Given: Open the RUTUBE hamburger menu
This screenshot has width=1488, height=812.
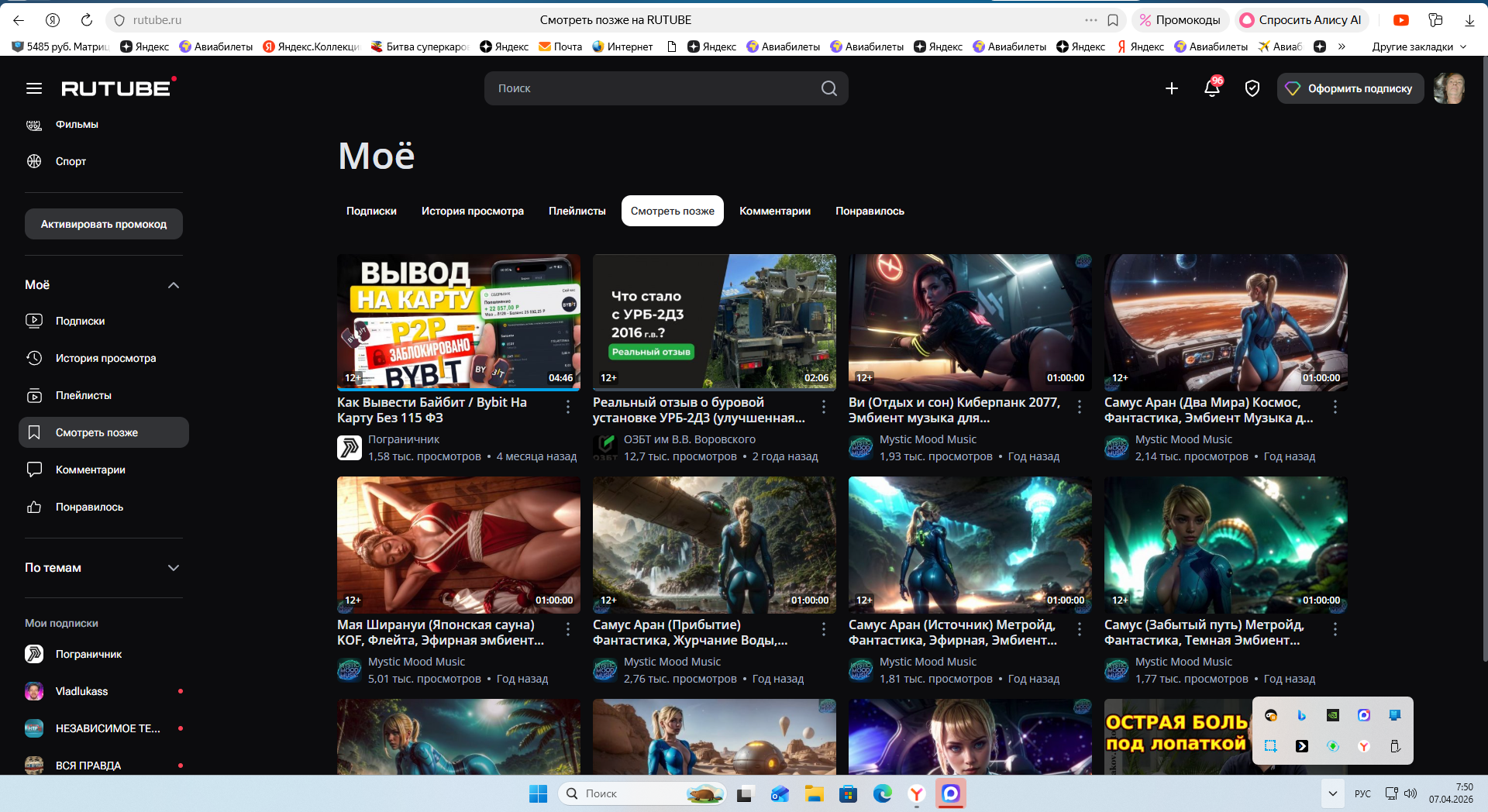Looking at the screenshot, I should pyautogui.click(x=34, y=88).
